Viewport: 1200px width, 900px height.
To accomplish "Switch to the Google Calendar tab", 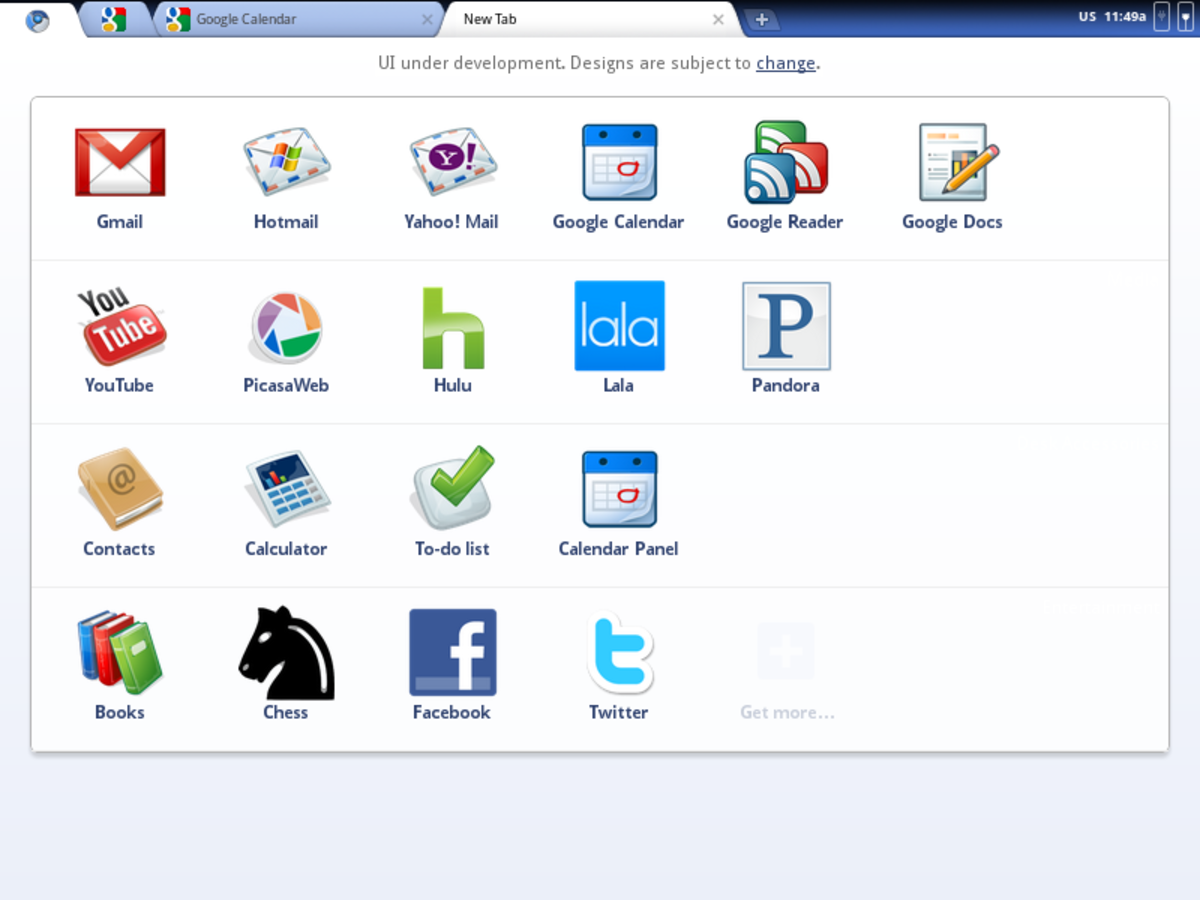I will [x=297, y=19].
